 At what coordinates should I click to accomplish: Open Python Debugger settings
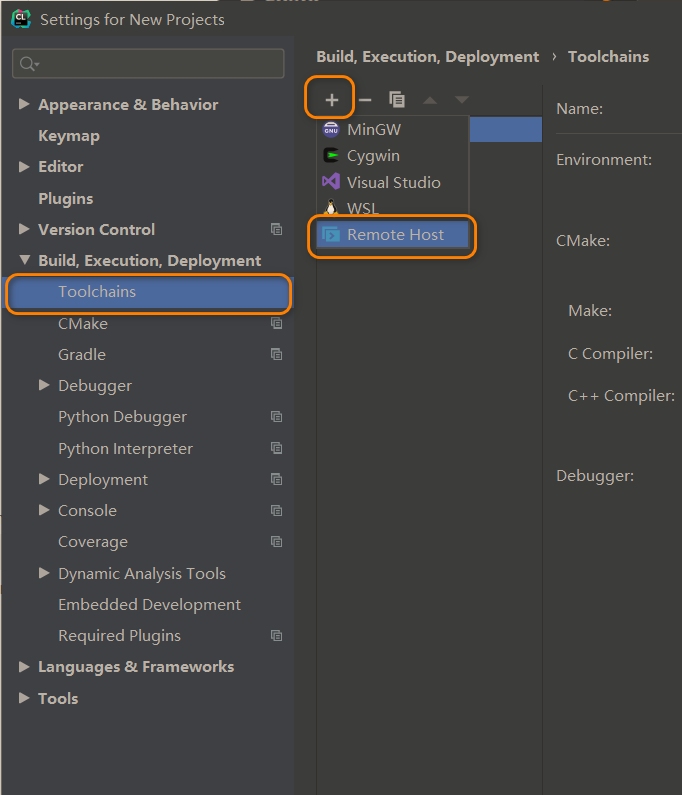(x=122, y=417)
